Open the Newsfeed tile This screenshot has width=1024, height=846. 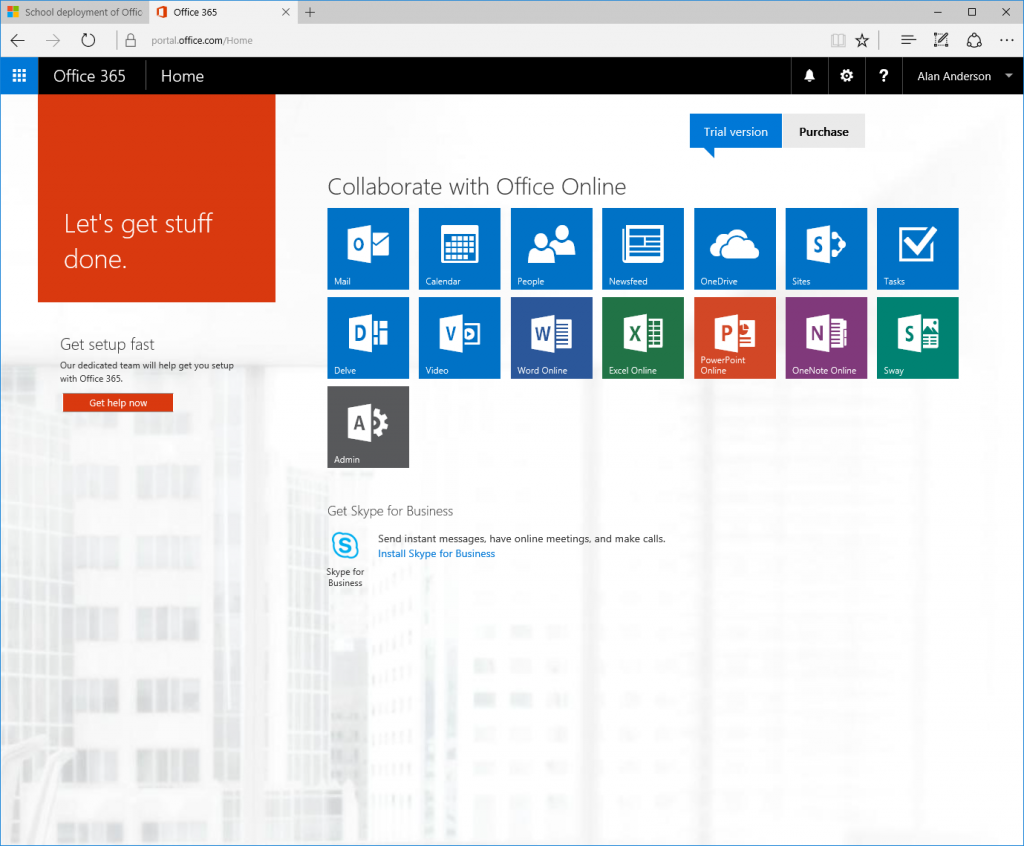(643, 249)
